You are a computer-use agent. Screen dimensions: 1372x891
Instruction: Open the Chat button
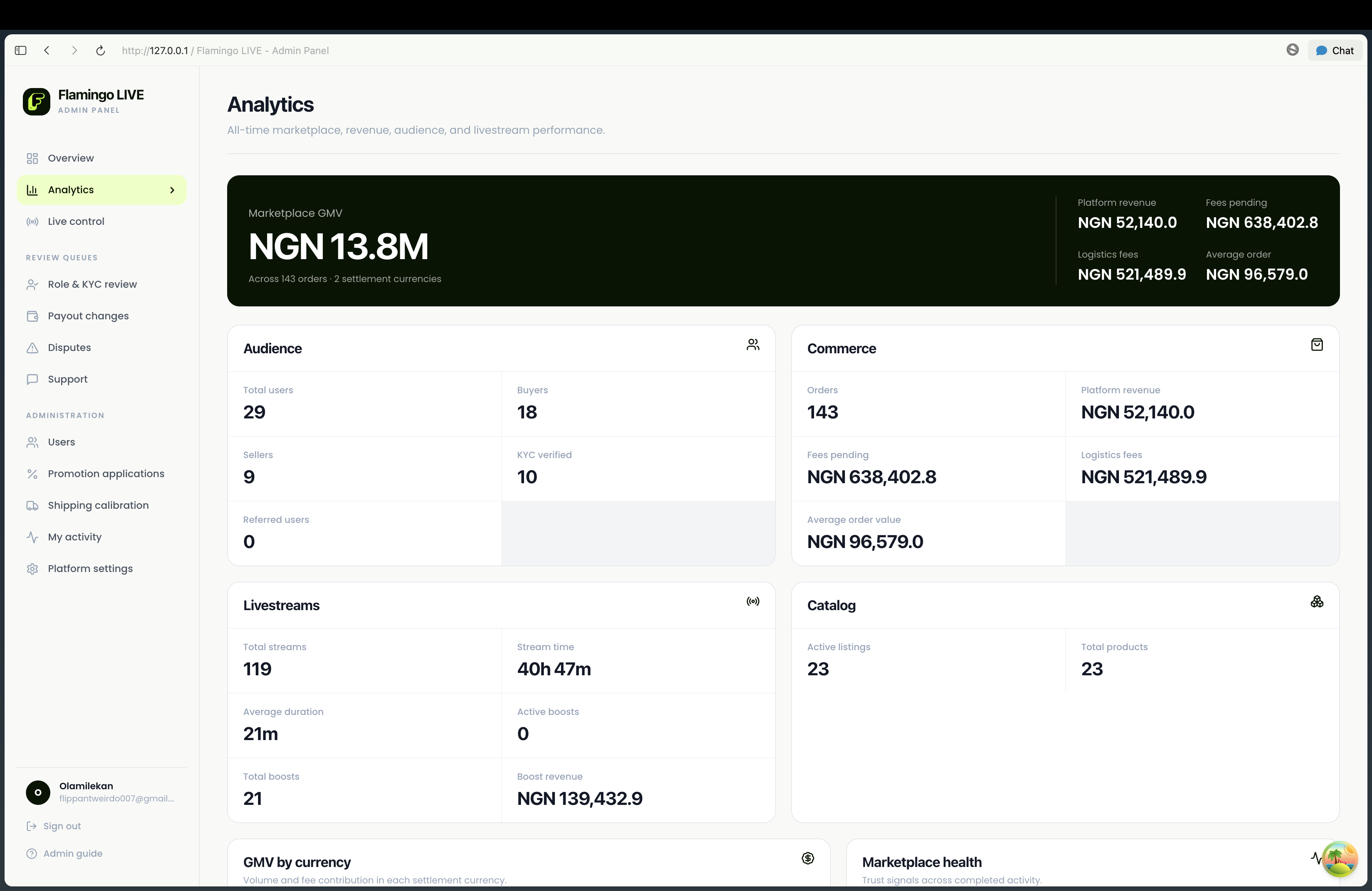1335,51
